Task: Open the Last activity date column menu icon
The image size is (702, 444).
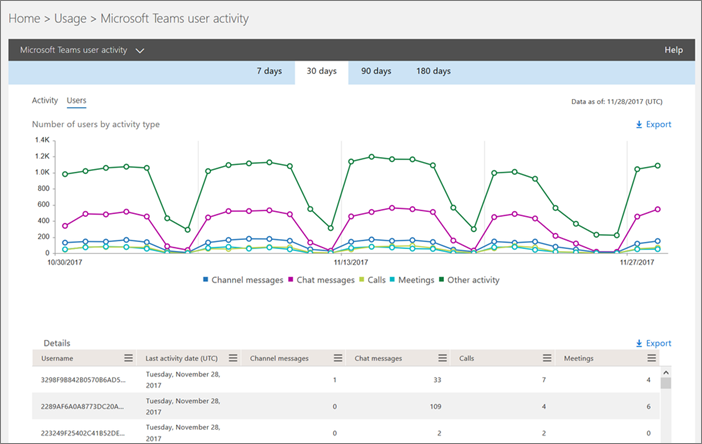Action: coord(233,358)
